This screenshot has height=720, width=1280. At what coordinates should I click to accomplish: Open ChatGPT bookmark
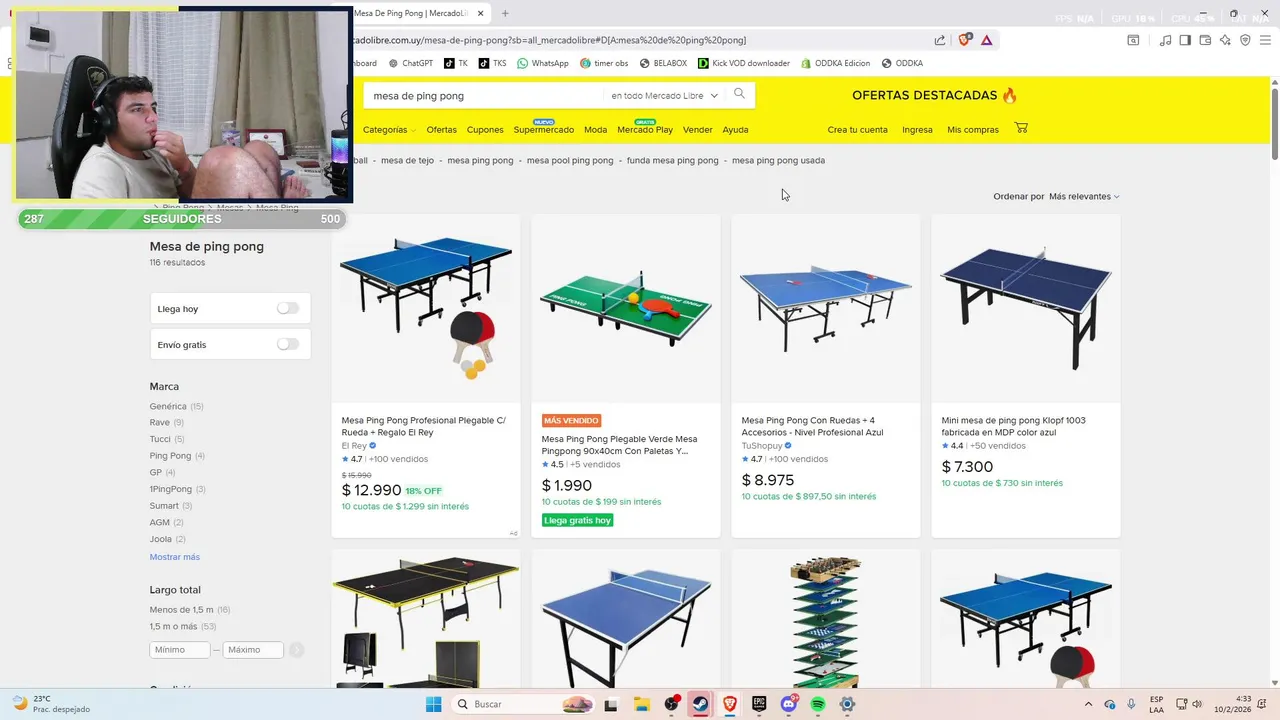pyautogui.click(x=411, y=63)
